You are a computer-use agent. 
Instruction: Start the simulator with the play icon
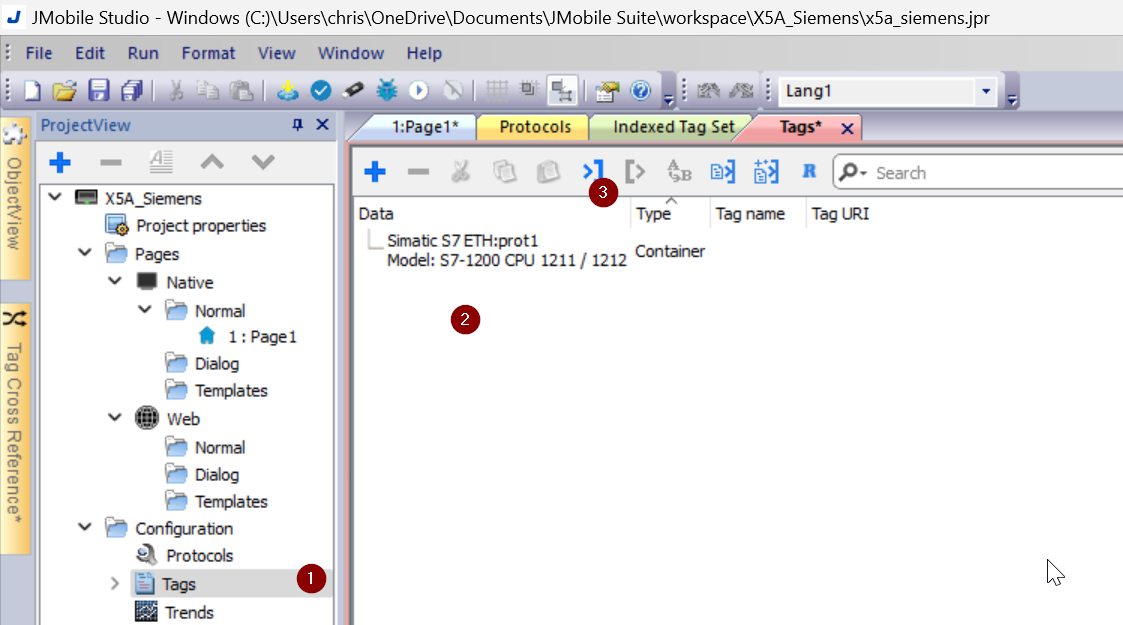[419, 91]
